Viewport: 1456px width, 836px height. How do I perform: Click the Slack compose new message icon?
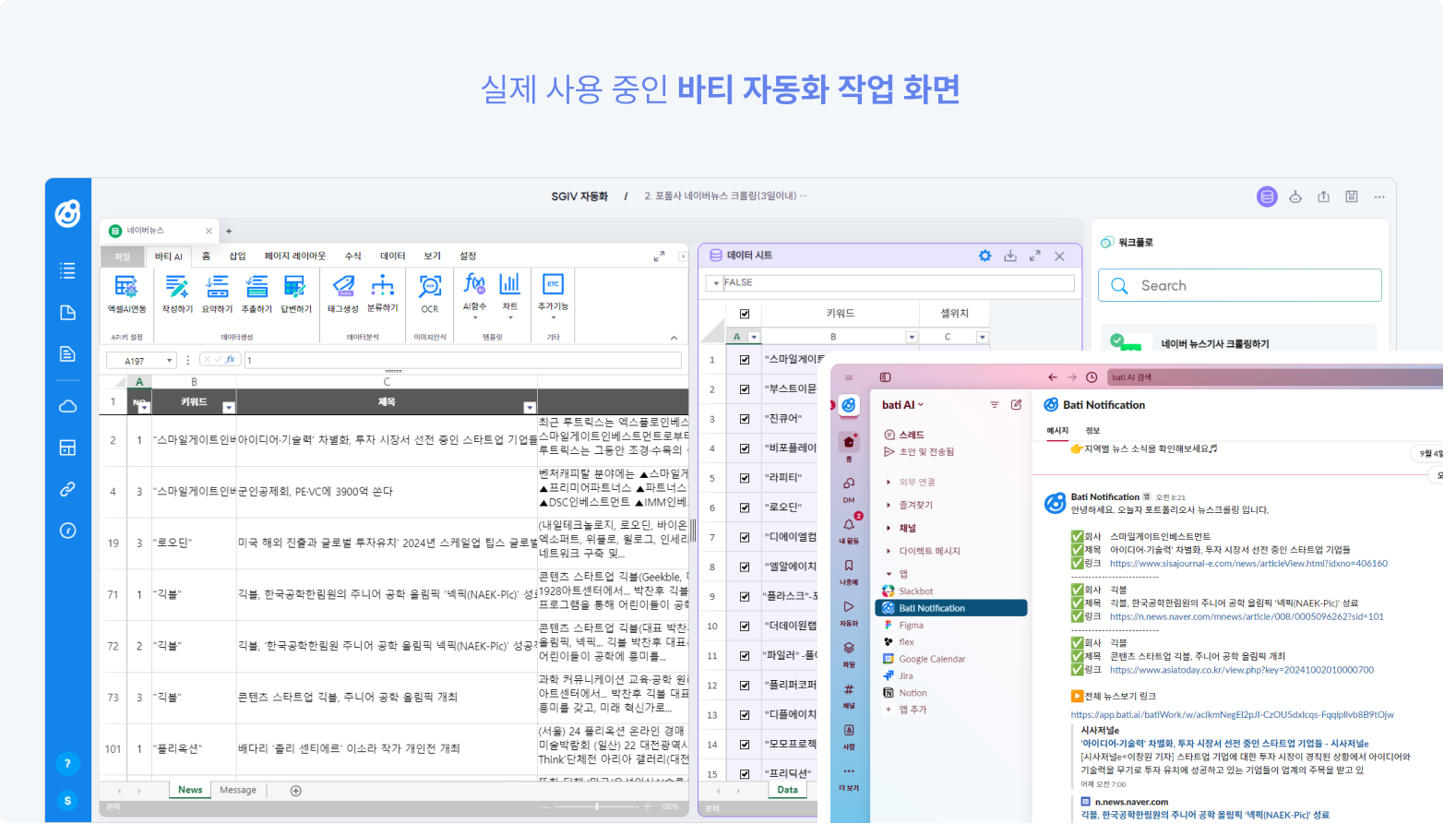[1016, 404]
